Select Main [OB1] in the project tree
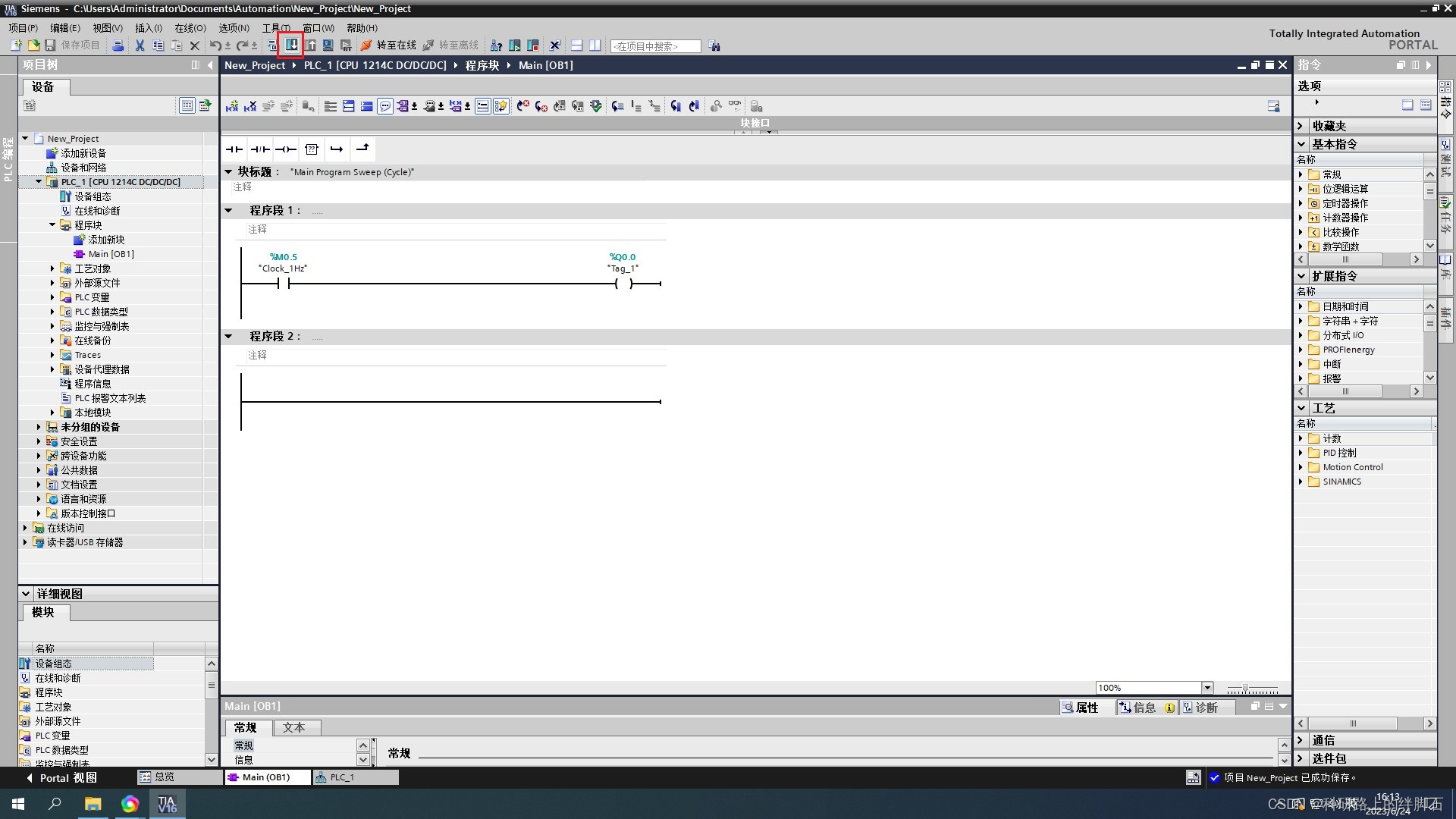 pyautogui.click(x=111, y=254)
